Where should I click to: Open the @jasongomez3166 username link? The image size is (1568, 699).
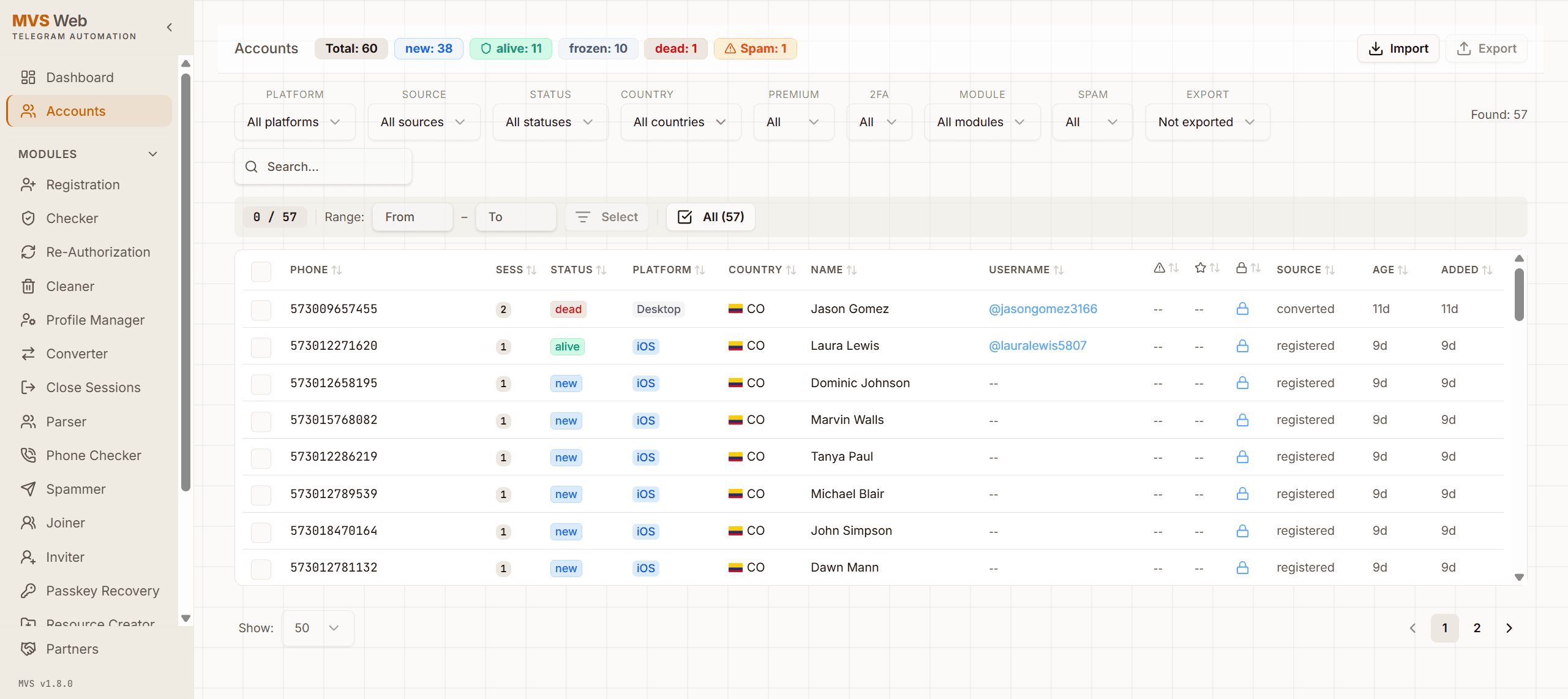tap(1043, 309)
